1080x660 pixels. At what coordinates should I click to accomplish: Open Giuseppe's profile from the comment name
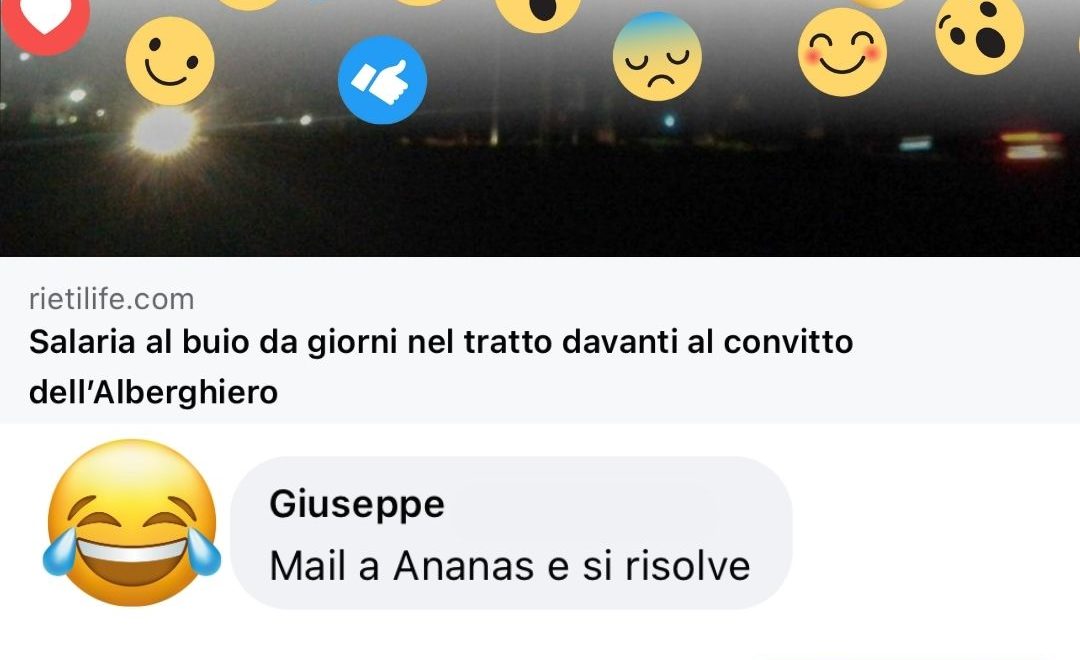(x=357, y=504)
